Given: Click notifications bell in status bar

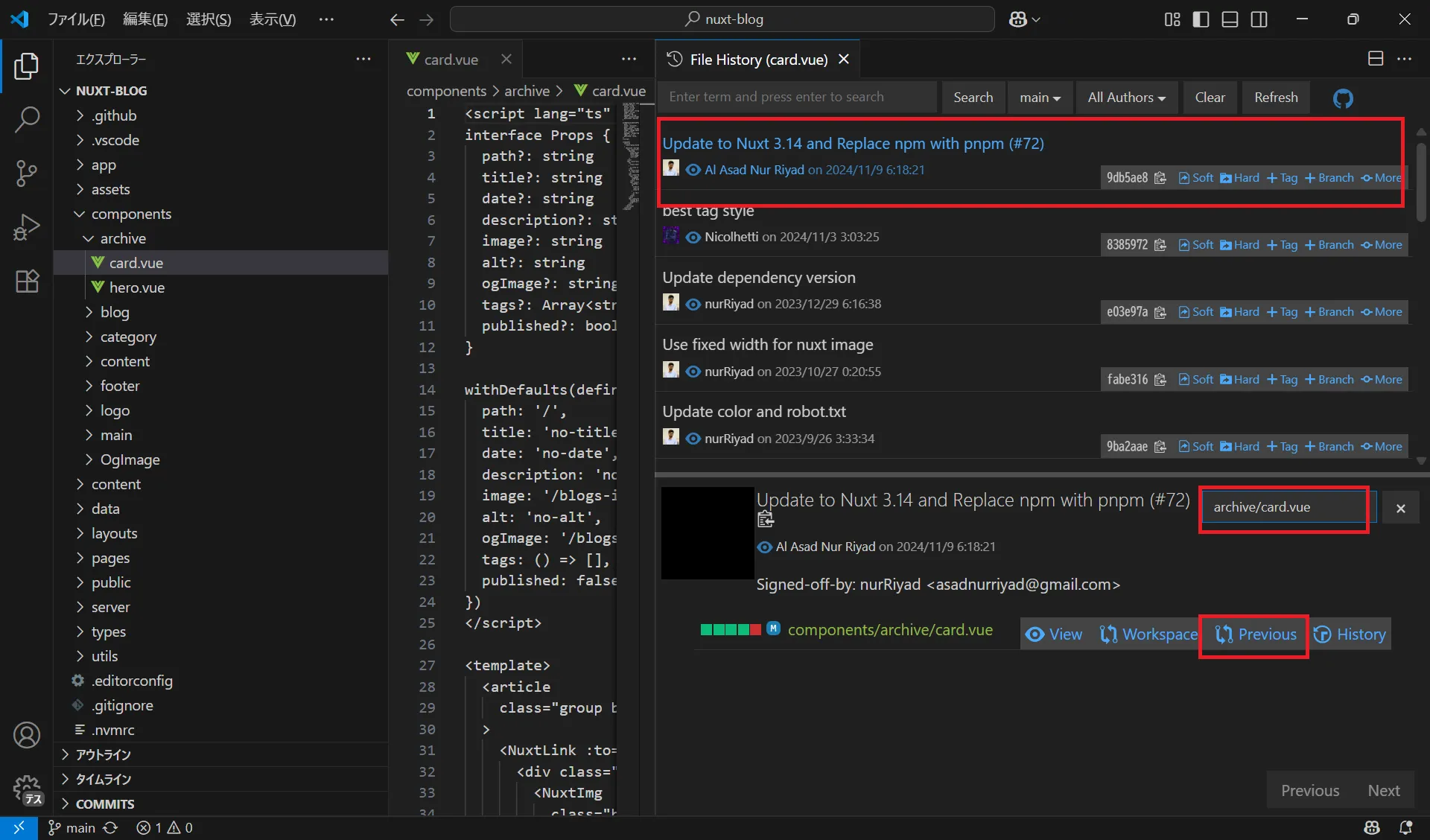Looking at the screenshot, I should click(x=1405, y=827).
